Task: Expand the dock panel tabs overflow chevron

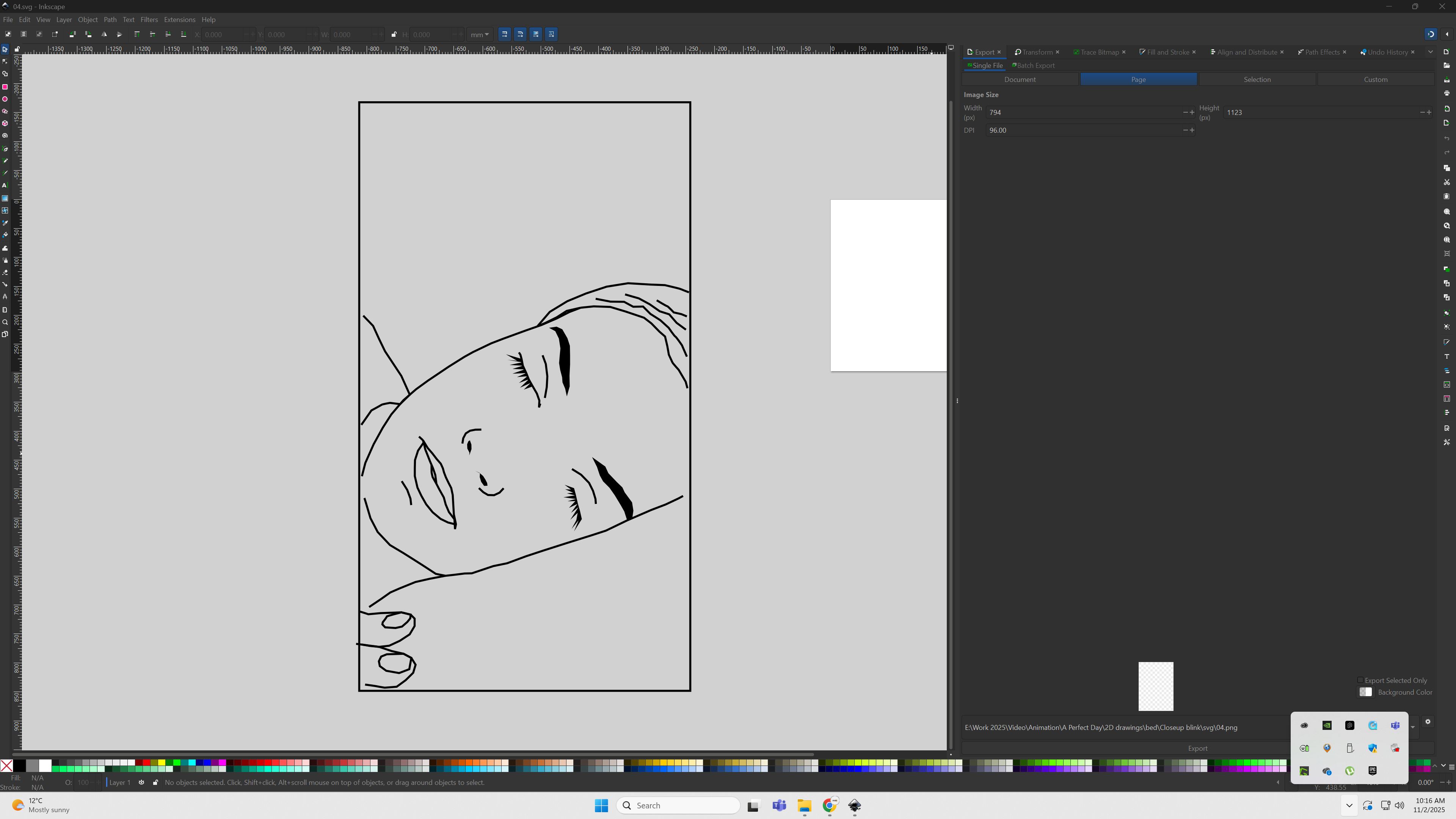Action: [1431, 52]
